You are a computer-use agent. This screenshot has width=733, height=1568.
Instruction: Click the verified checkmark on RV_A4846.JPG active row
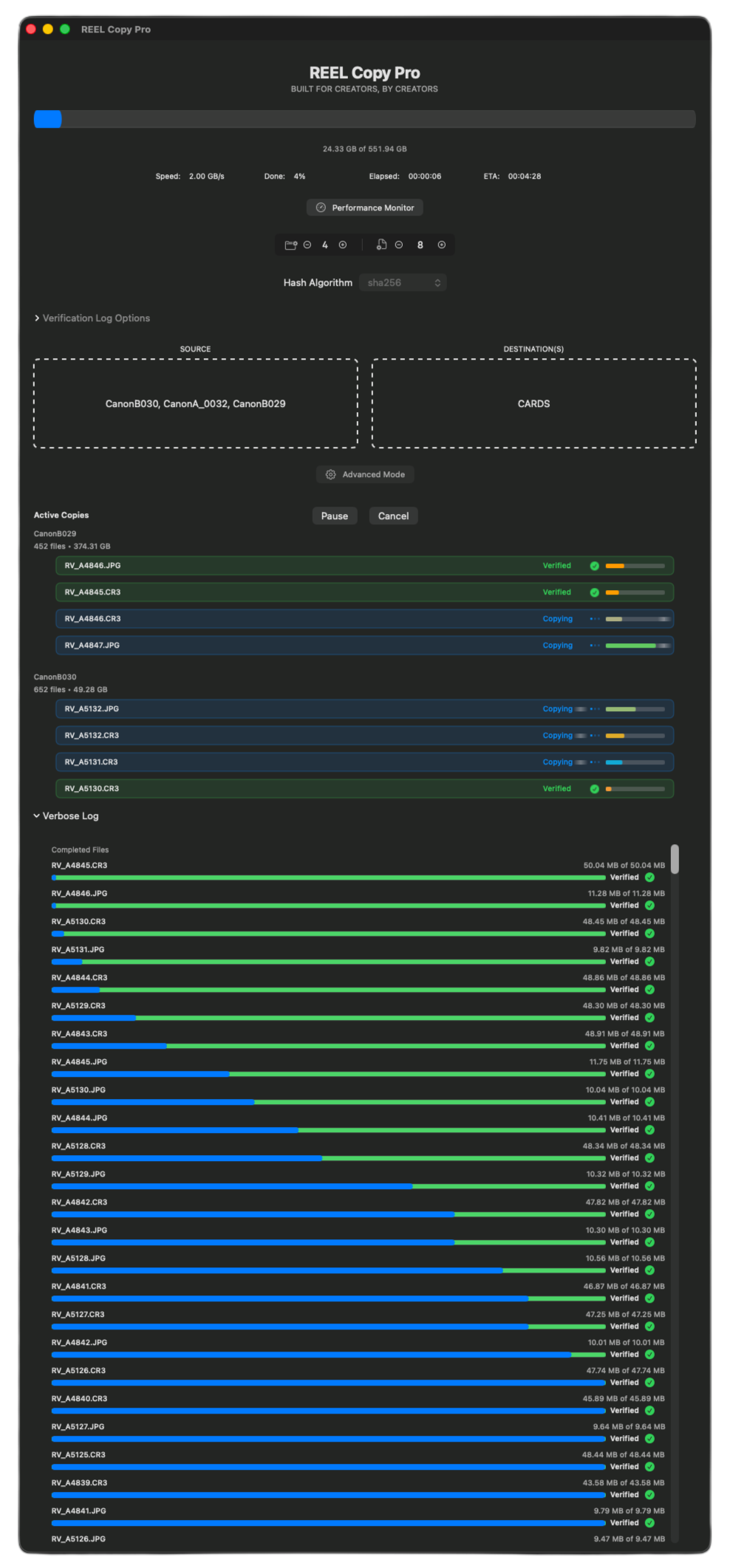[594, 566]
